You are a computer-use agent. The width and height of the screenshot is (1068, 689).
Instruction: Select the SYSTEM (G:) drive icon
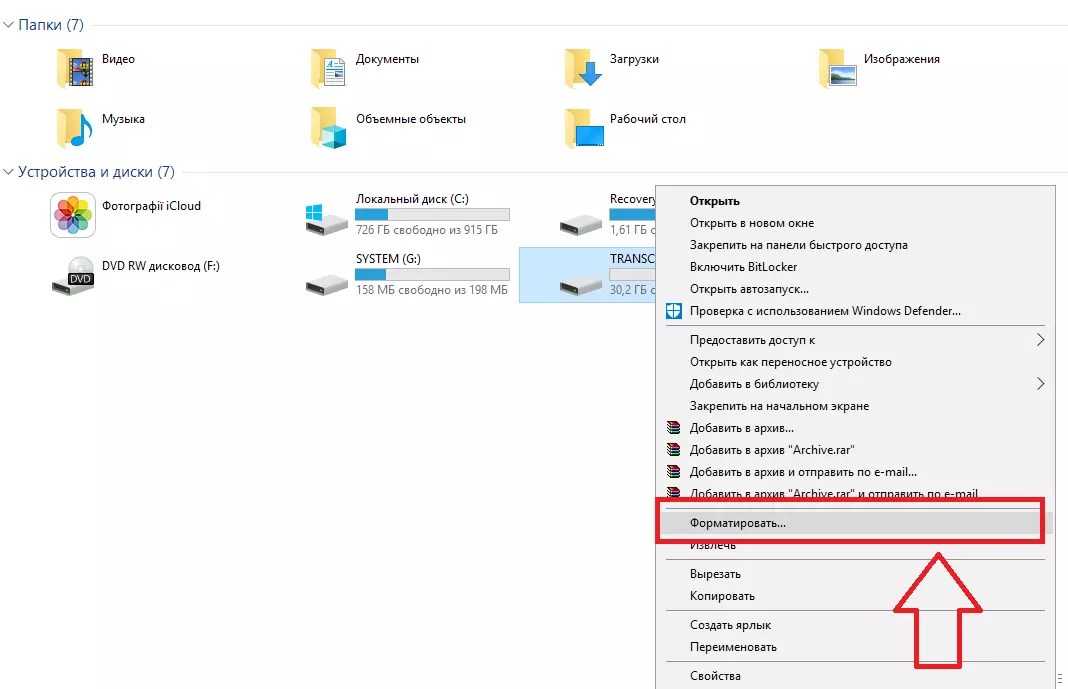[x=326, y=283]
